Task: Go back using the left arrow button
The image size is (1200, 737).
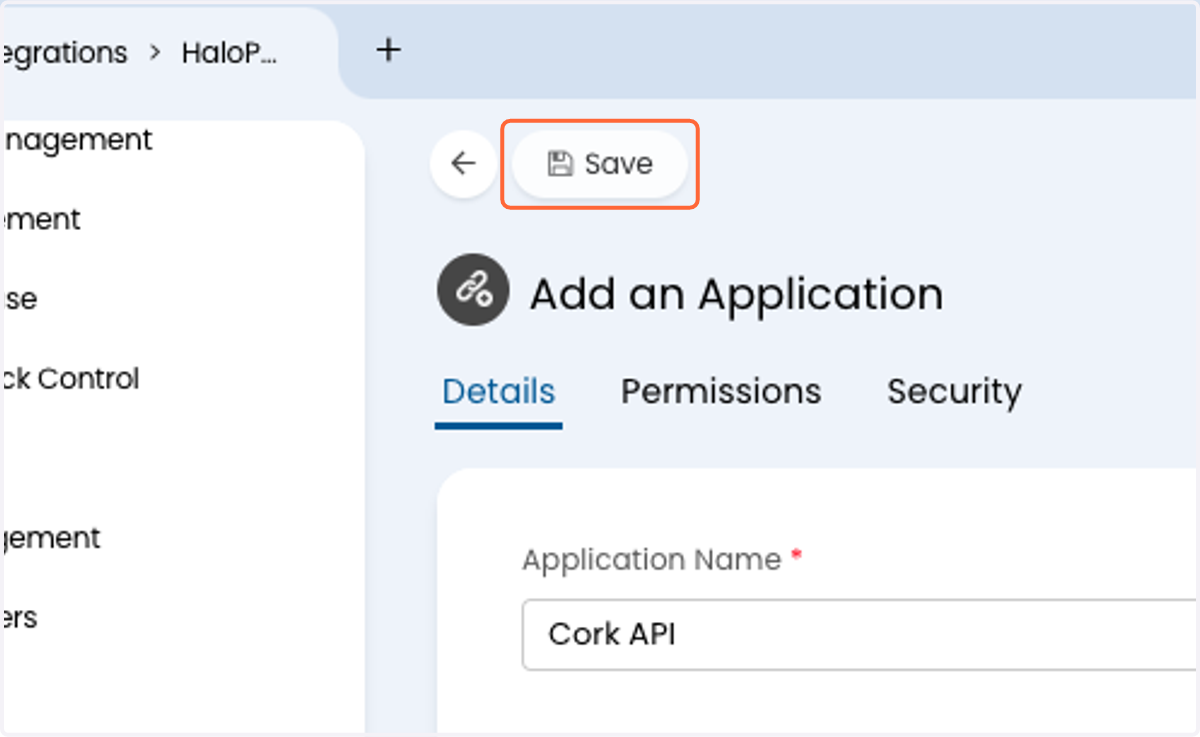Action: (463, 163)
